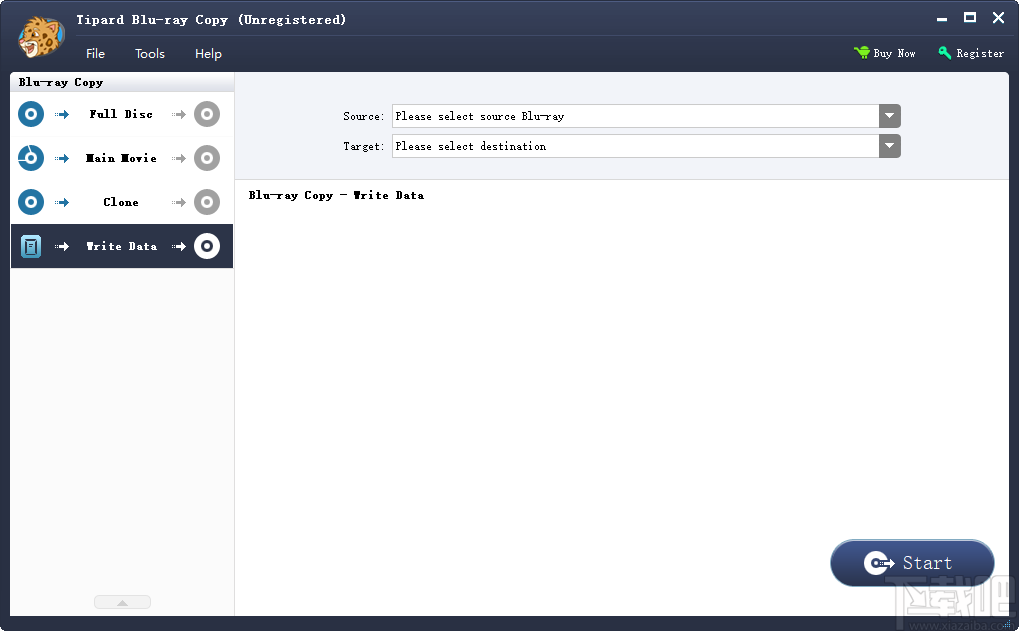
Task: Click the white arrow after Write Data label
Action: click(179, 246)
